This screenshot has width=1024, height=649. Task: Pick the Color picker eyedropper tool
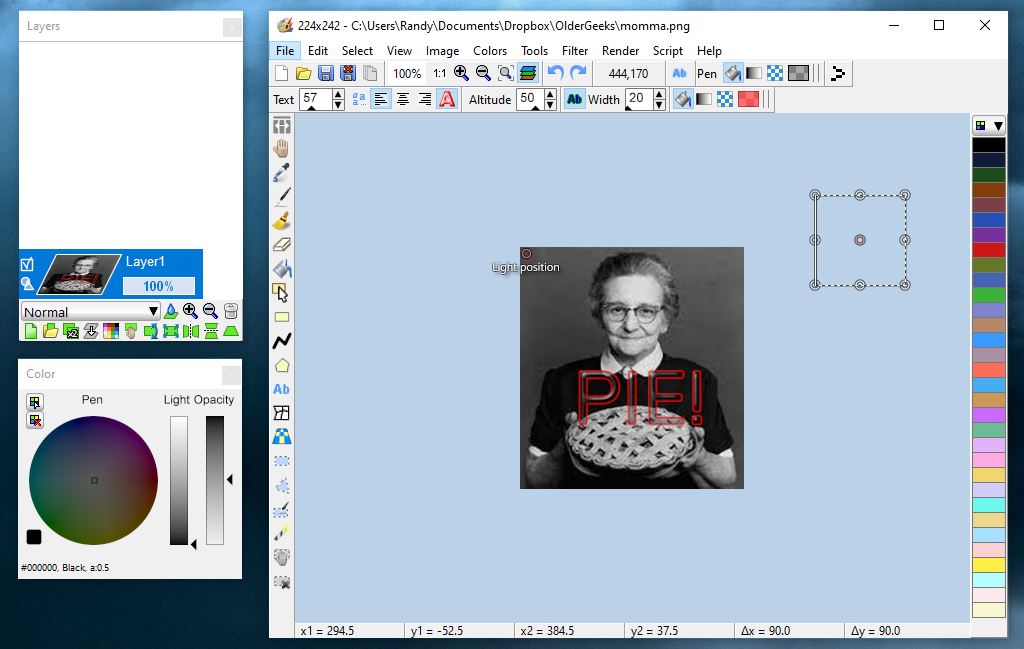(281, 172)
